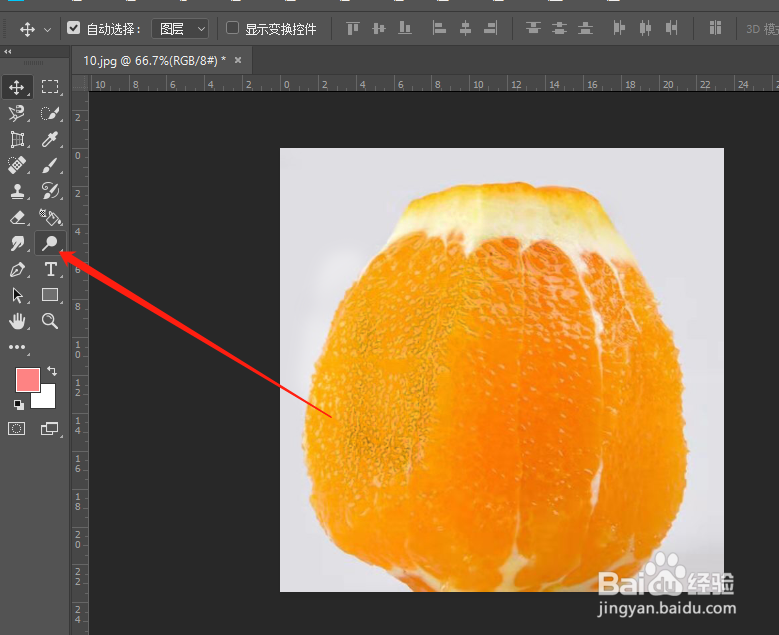Select the Type tool
The image size is (779, 635).
pos(50,269)
